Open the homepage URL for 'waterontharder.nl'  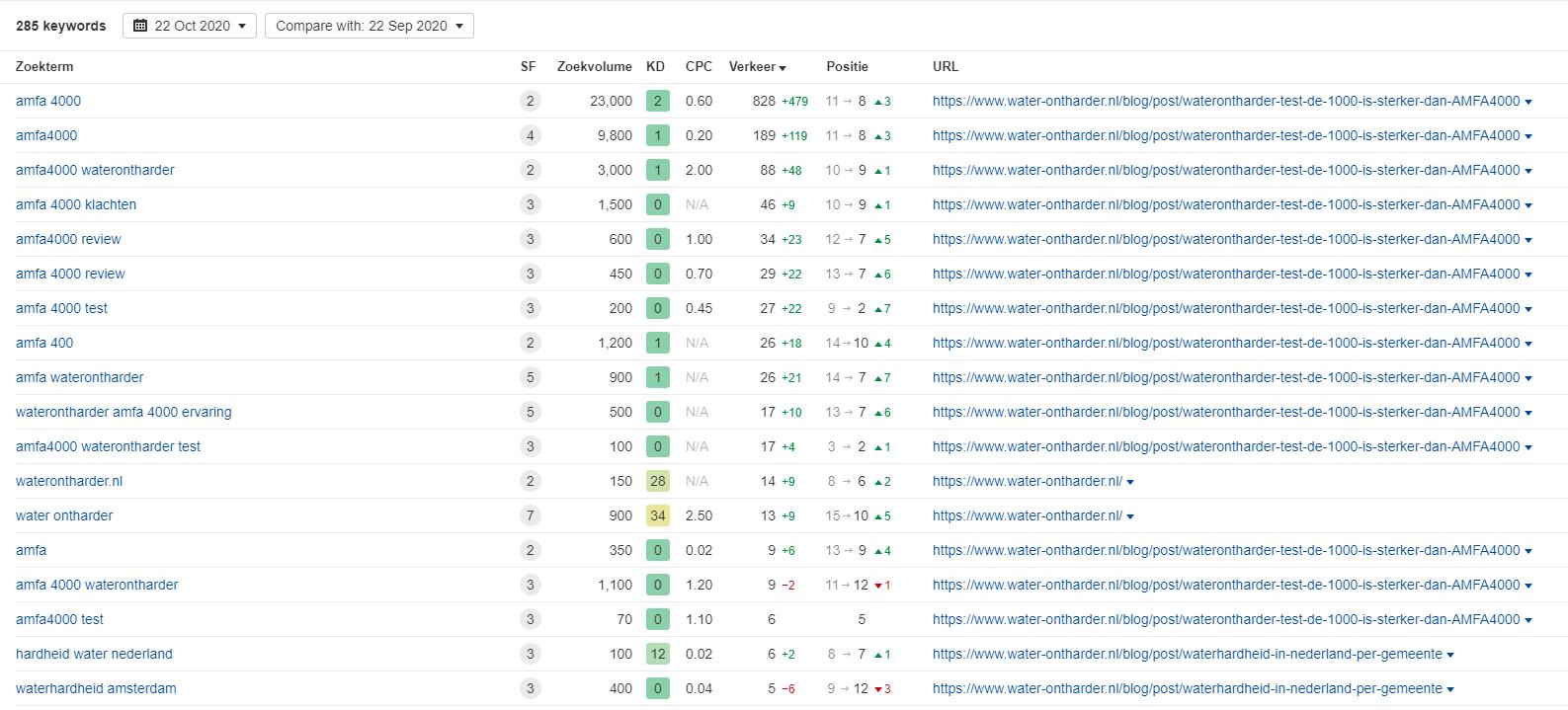click(1028, 481)
